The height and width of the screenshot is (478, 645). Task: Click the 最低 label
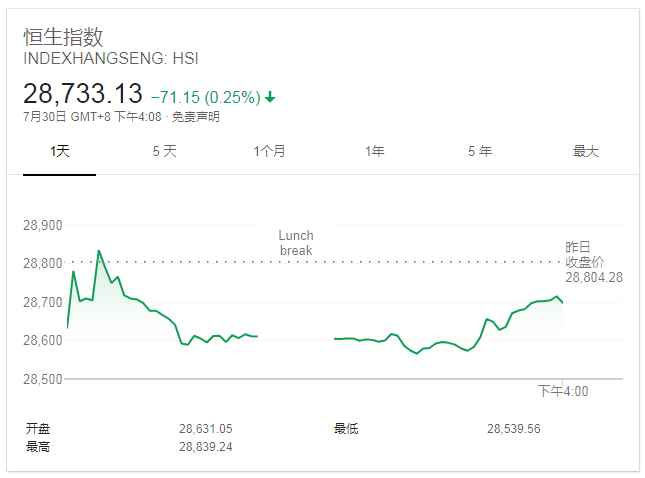point(346,429)
